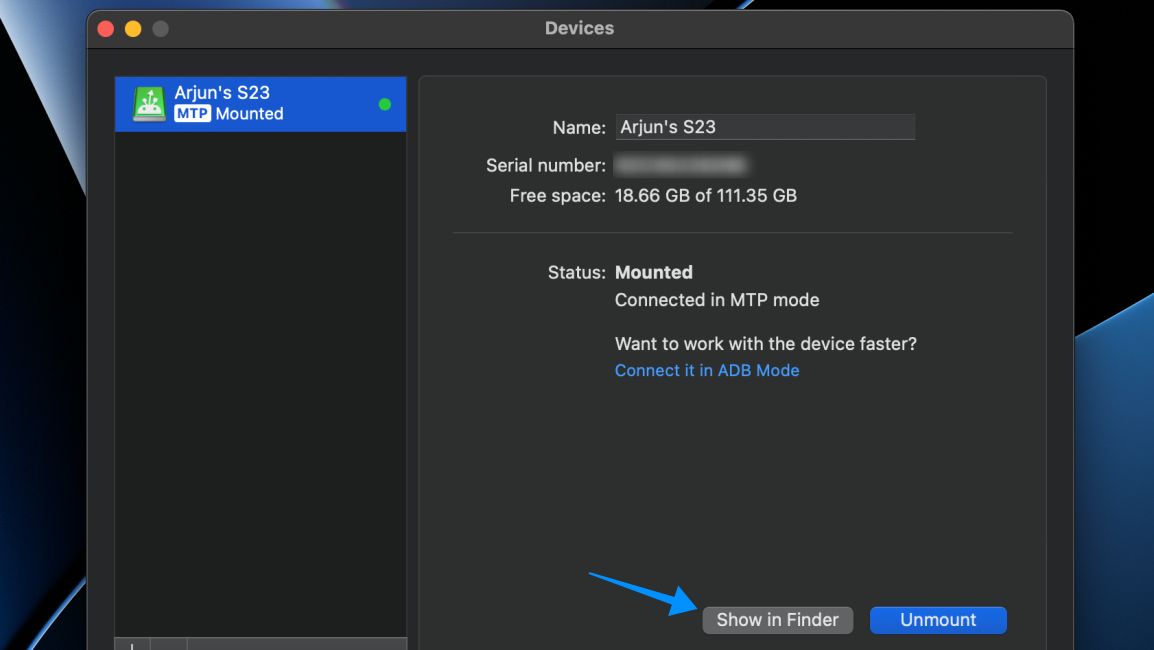Image resolution: width=1154 pixels, height=650 pixels.
Task: Click the Arjun's S23 drive icon
Action: click(x=148, y=103)
